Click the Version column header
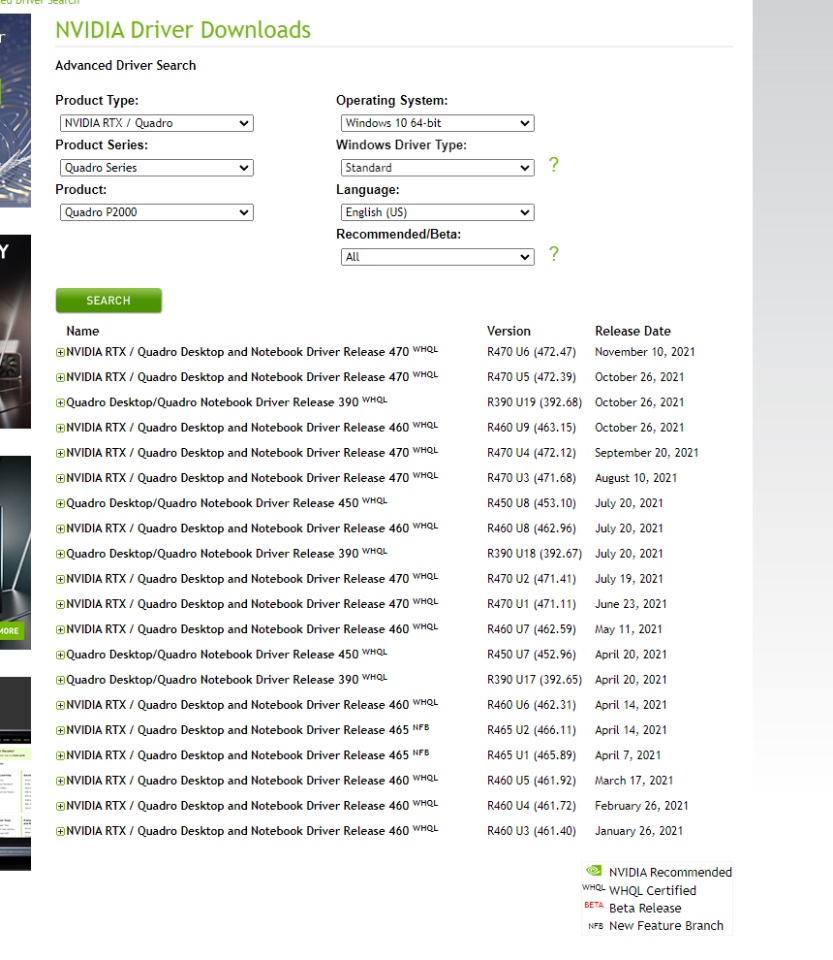Screen dimensions: 833x960 click(x=509, y=331)
